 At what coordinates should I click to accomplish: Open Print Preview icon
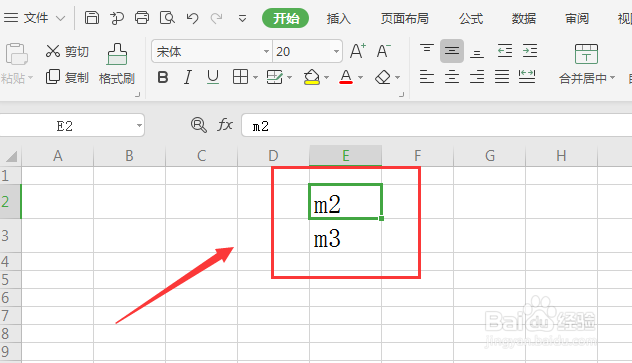click(167, 18)
